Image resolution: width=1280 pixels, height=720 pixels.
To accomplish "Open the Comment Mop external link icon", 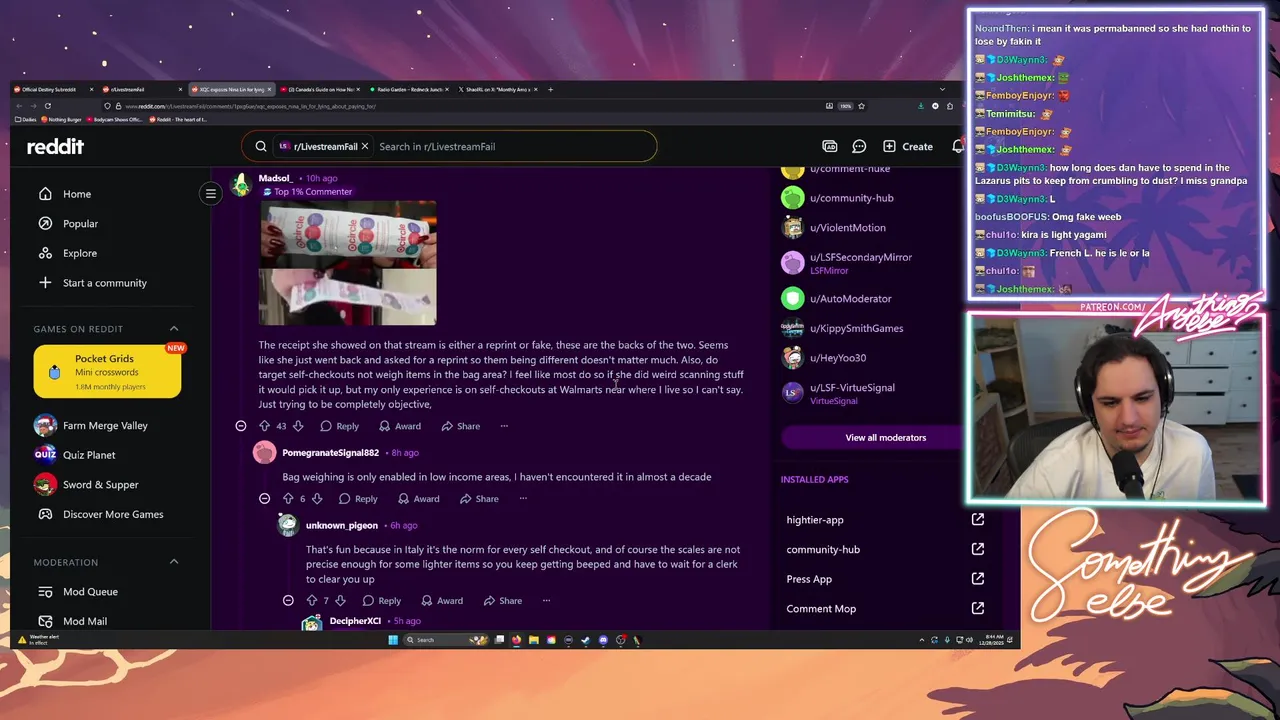I will pos(978,608).
